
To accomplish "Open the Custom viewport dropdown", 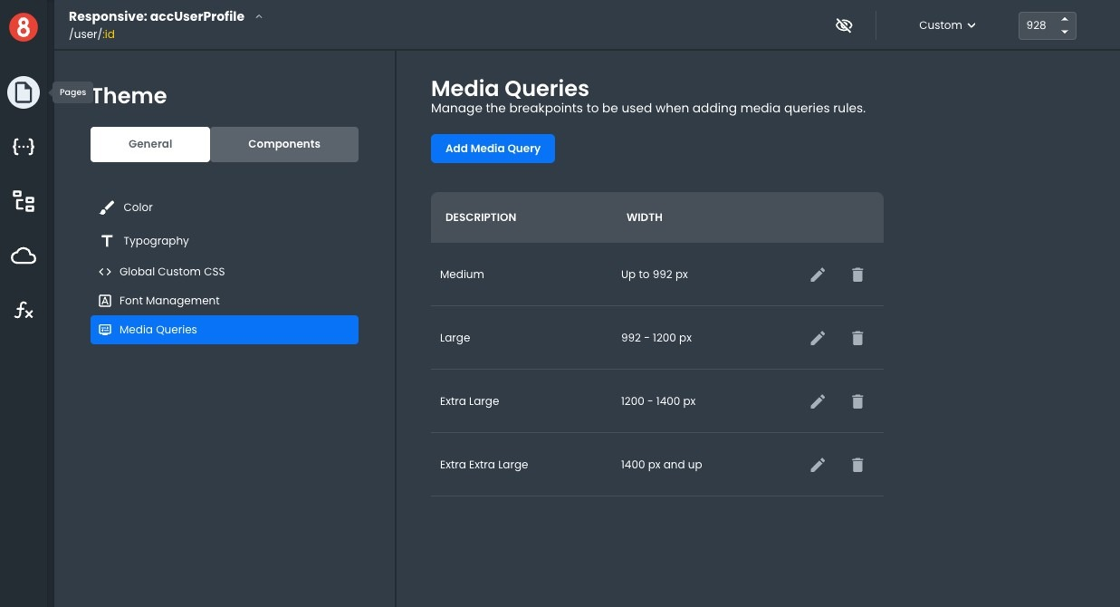I will coord(946,26).
